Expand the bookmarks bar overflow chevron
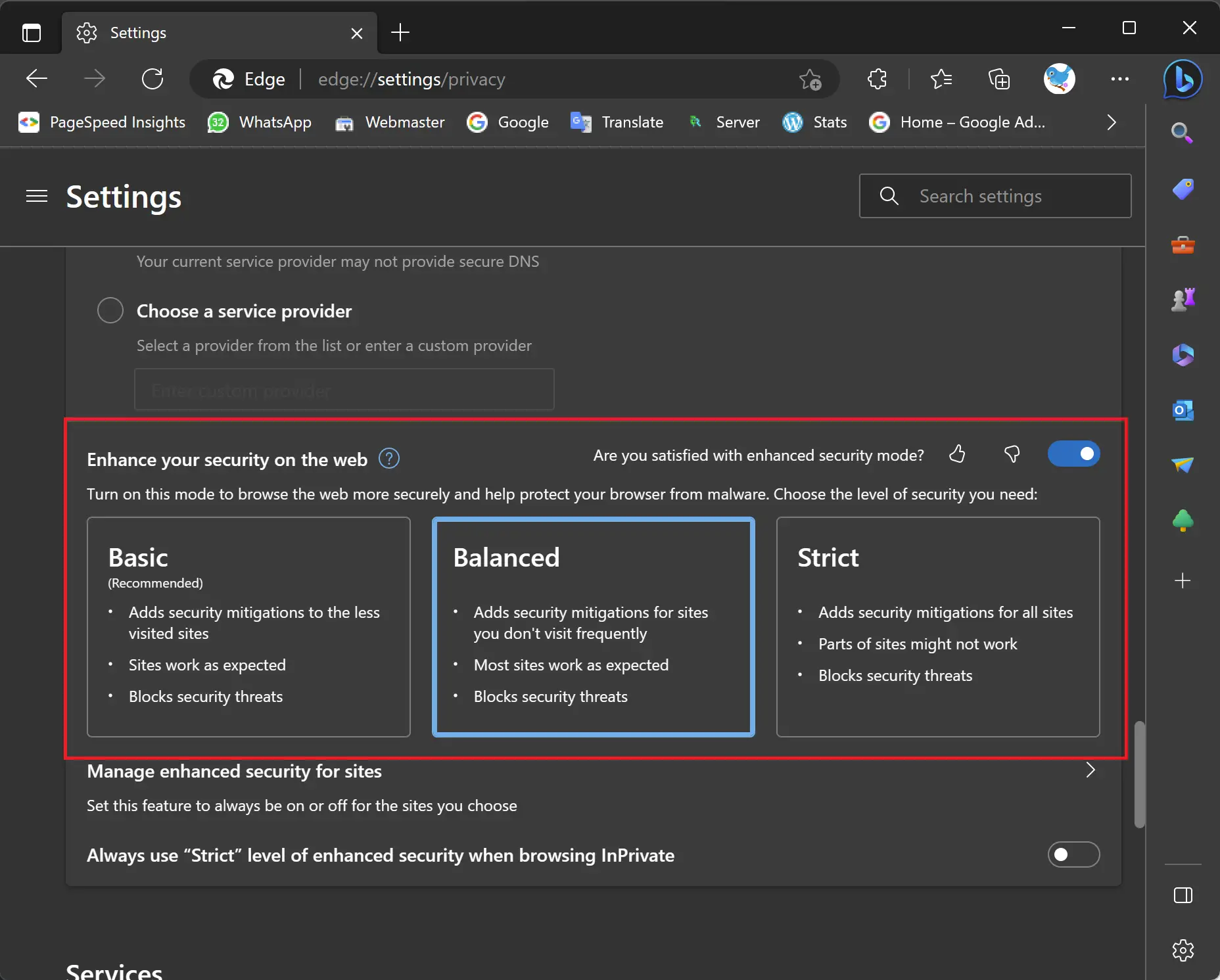Image resolution: width=1220 pixels, height=980 pixels. pyautogui.click(x=1112, y=122)
